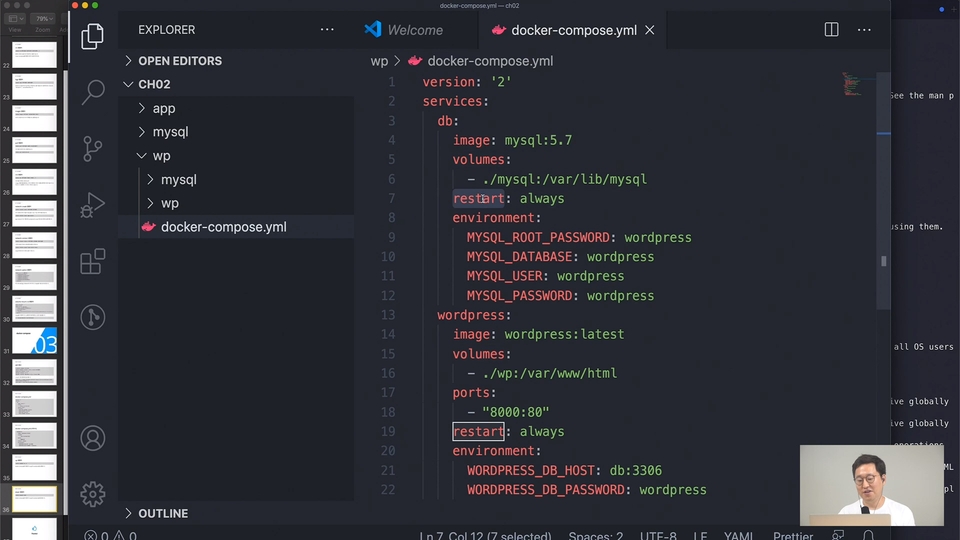Click the services: key on line 2
Viewport: 960px width, 540px height.
tap(455, 101)
